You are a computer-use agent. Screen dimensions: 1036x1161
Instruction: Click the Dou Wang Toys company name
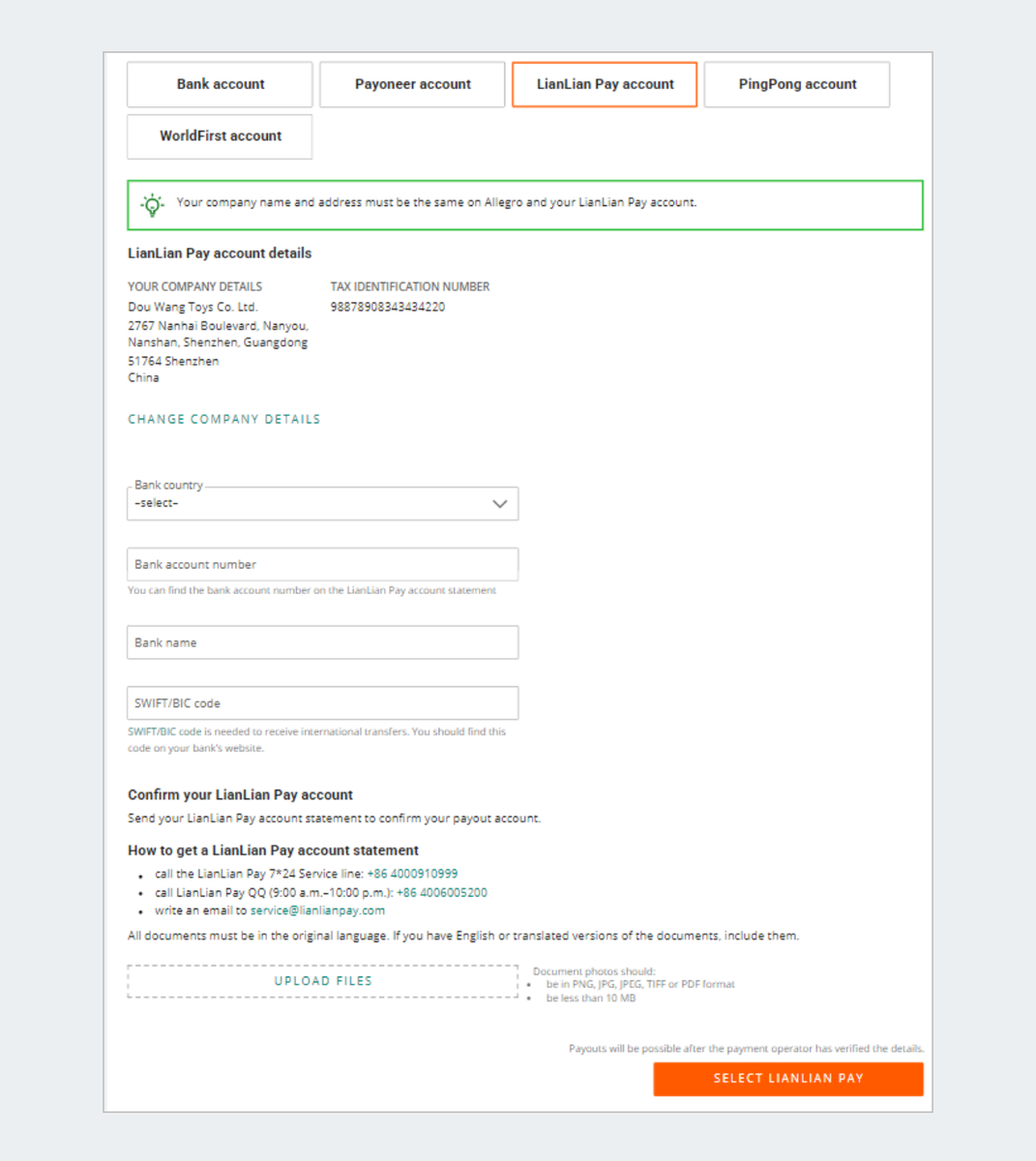tap(192, 307)
